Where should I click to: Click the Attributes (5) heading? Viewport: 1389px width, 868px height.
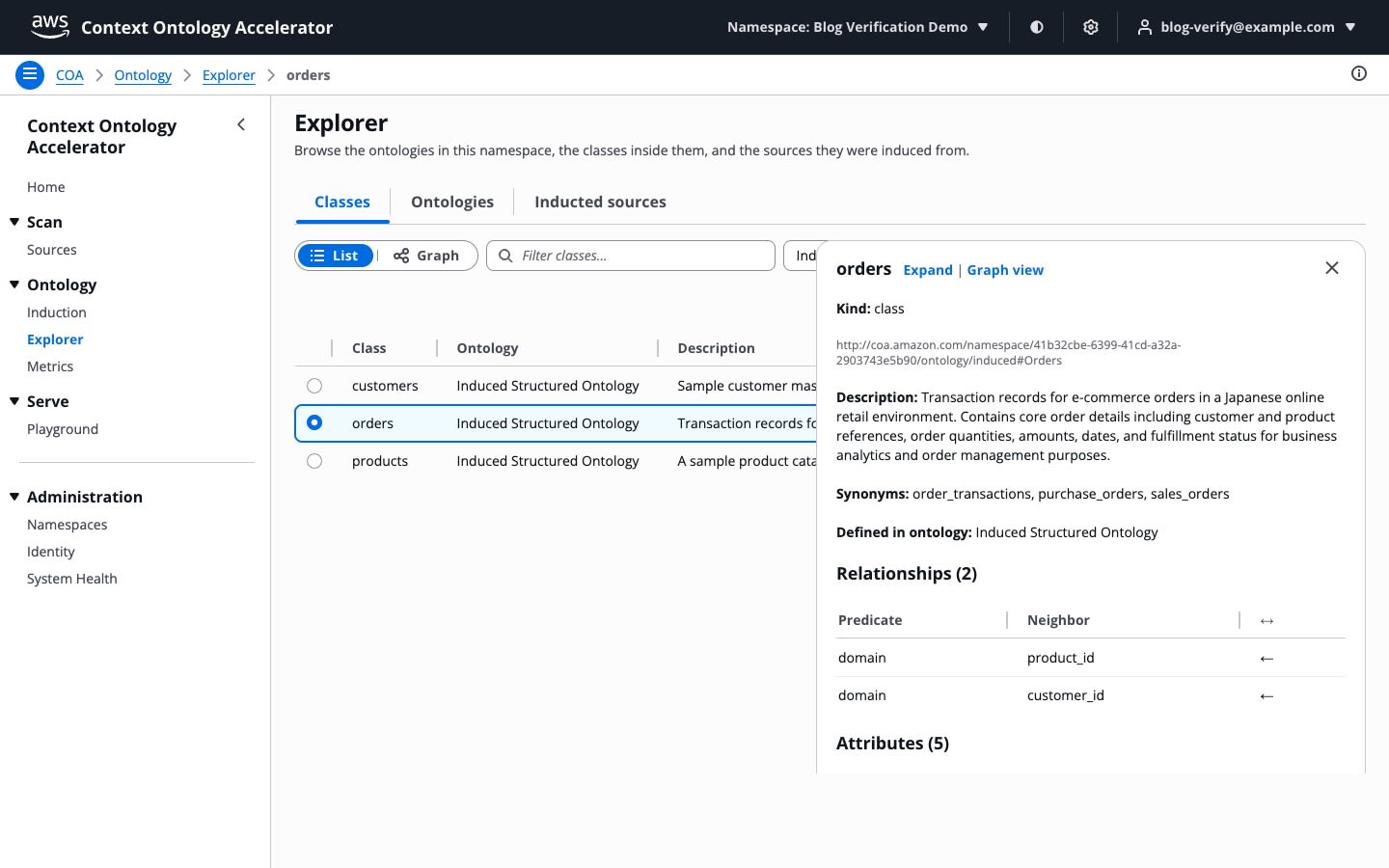click(892, 744)
